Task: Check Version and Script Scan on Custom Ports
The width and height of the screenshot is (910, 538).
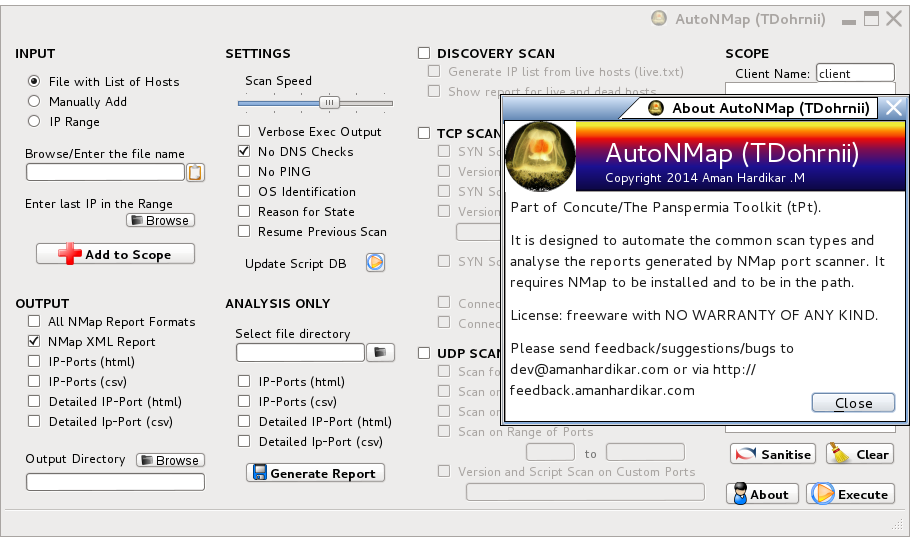Action: (x=444, y=471)
